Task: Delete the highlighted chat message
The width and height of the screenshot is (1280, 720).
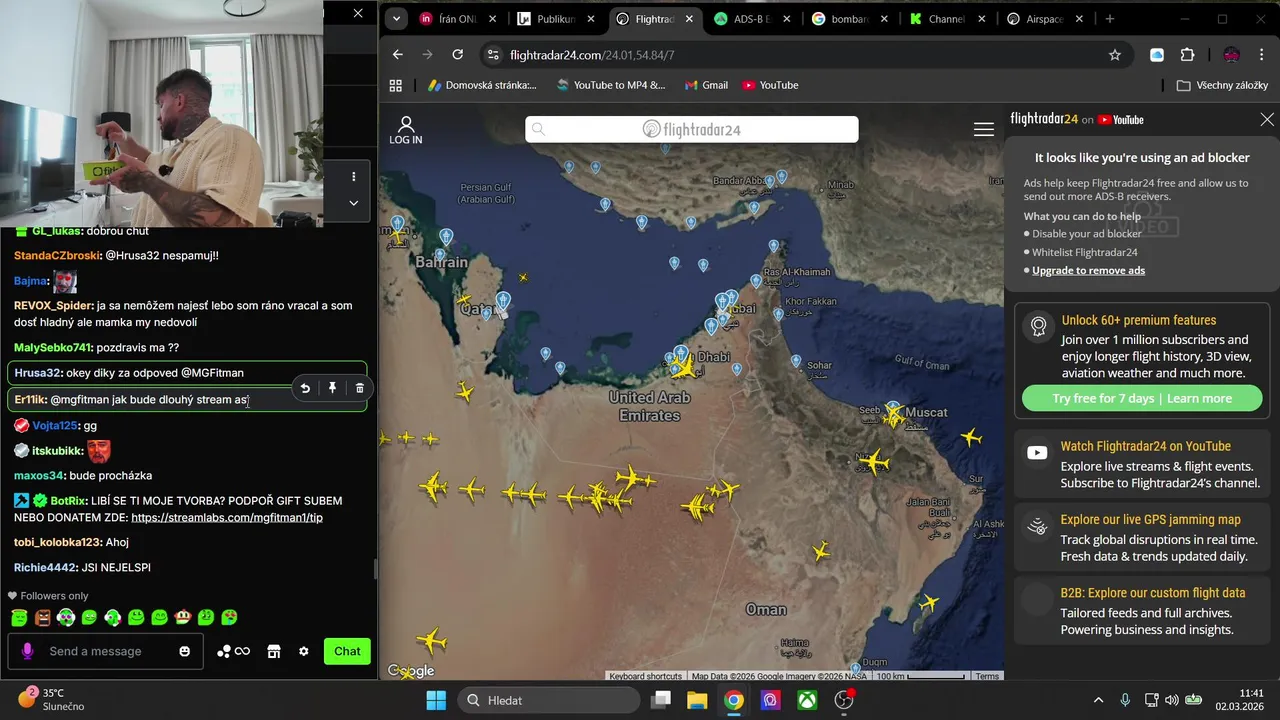Action: [x=360, y=388]
